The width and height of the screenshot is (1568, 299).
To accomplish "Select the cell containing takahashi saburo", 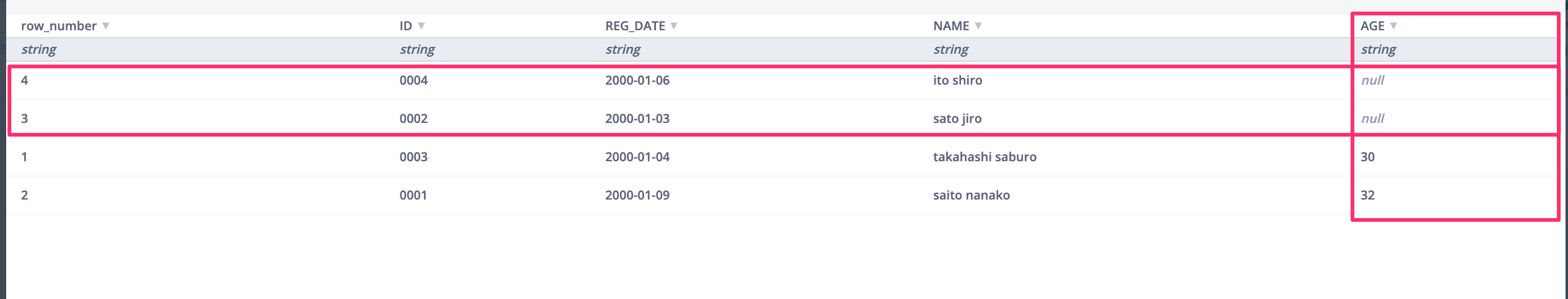I will 984,157.
